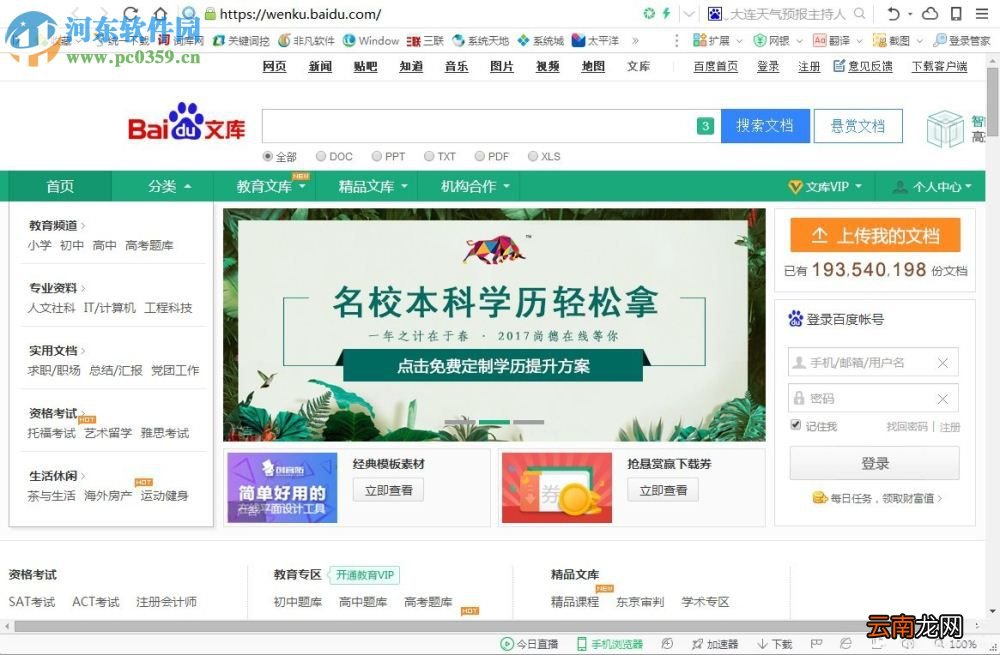Open the browser hamburger menu
1000x655 pixels.
982,13
